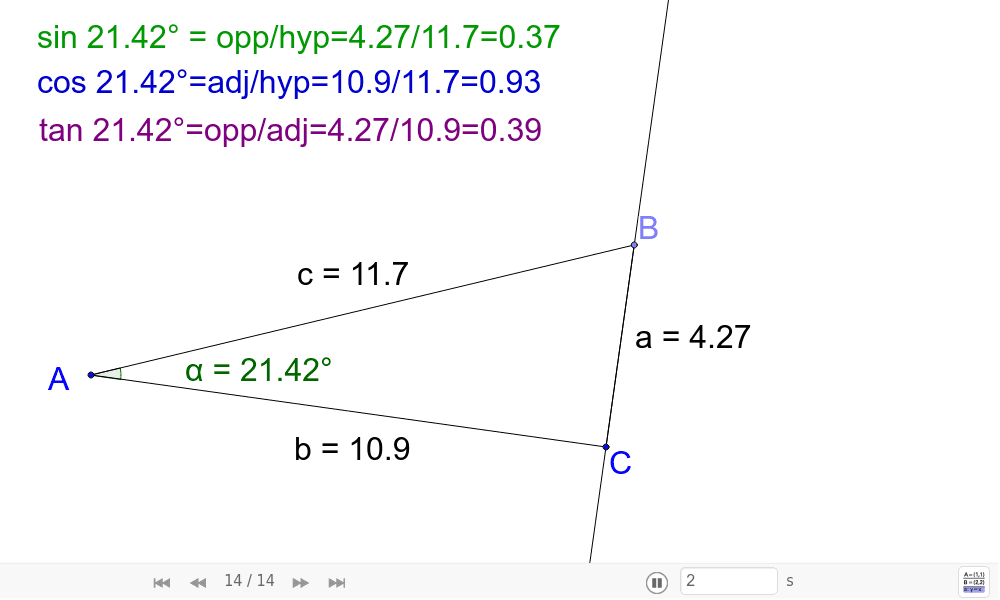The image size is (1000, 600).
Task: Click the angle label α = 21.42°
Action: tap(258, 370)
